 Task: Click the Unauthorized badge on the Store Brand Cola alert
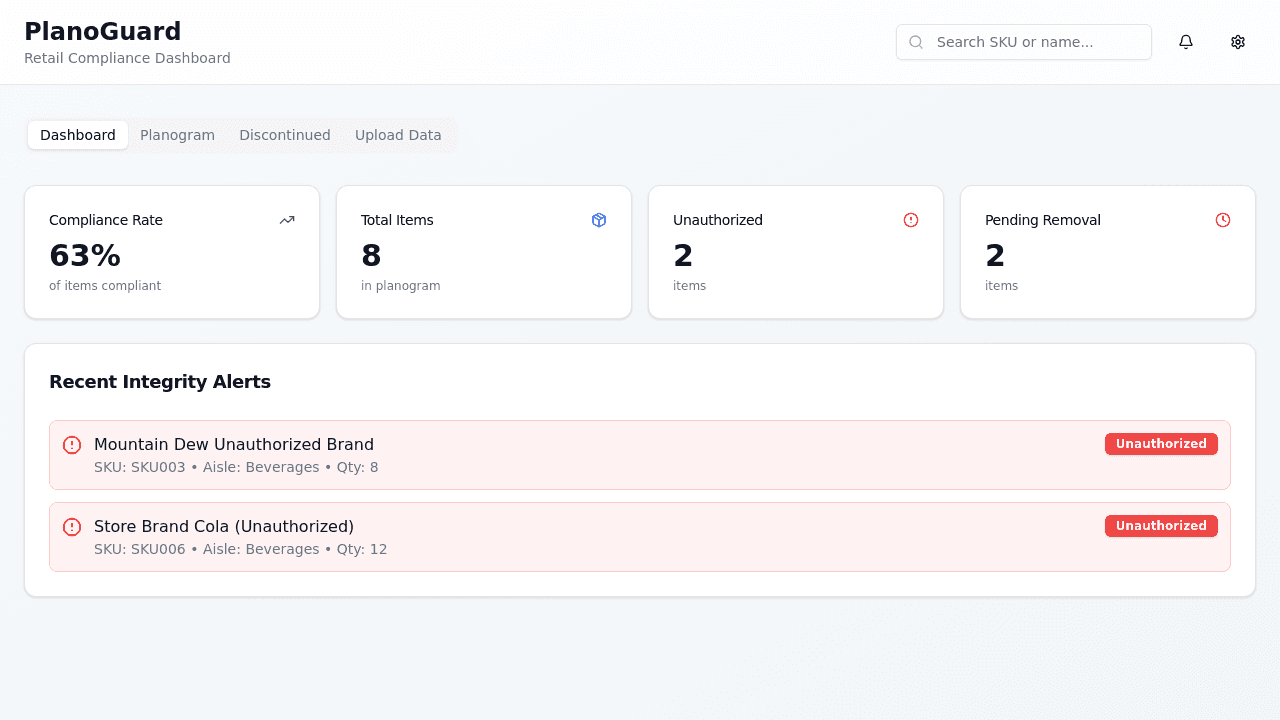pyautogui.click(x=1161, y=526)
